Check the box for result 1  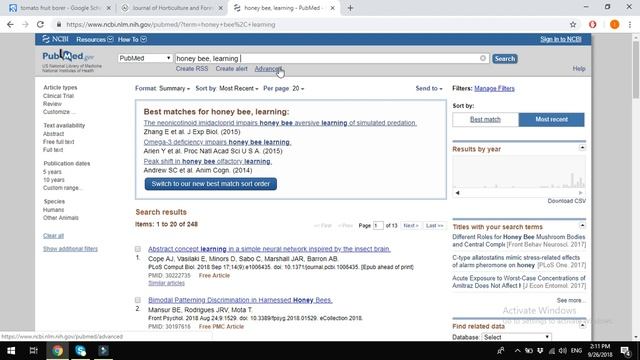pyautogui.click(x=138, y=249)
